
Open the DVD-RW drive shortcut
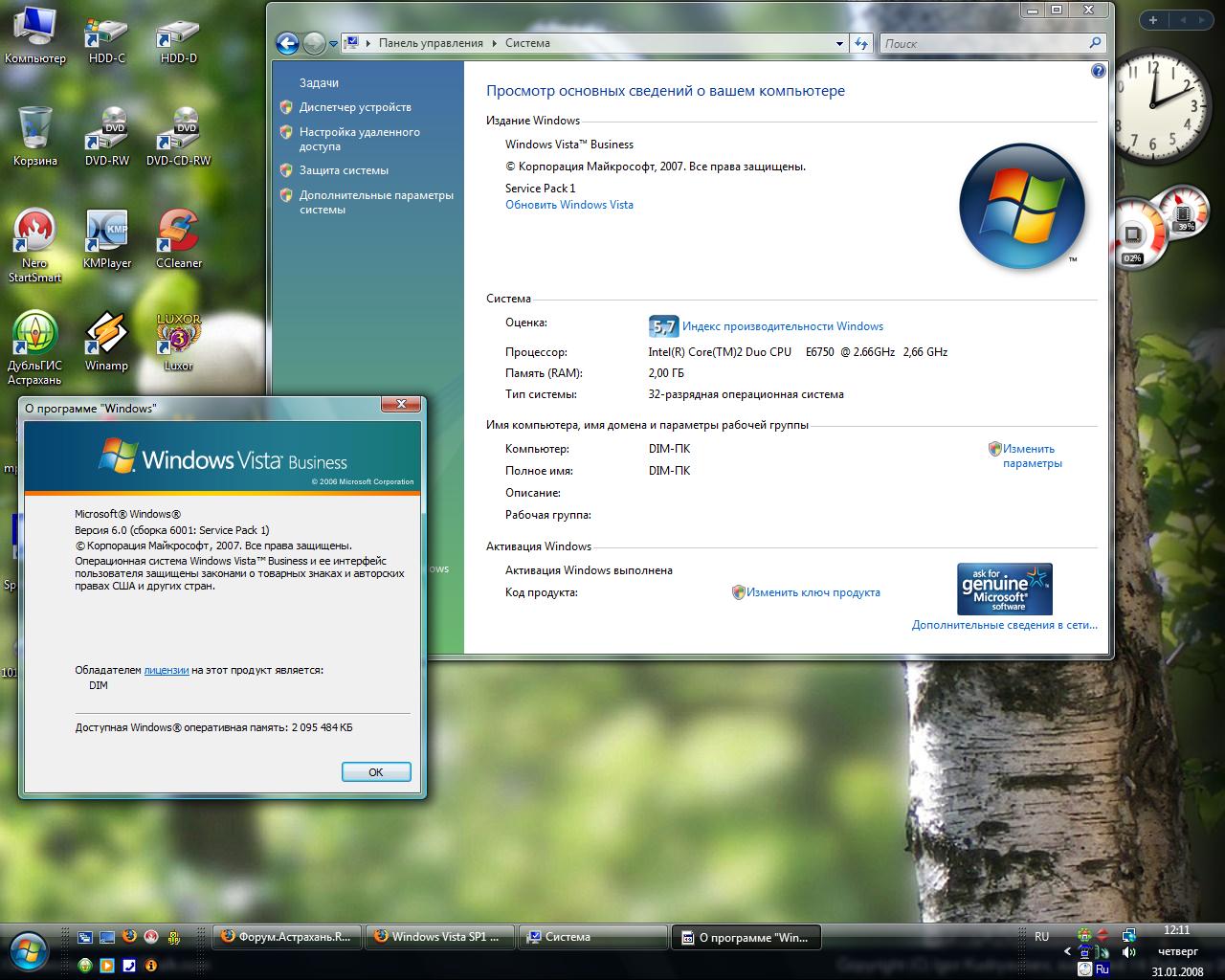pyautogui.click(x=106, y=136)
